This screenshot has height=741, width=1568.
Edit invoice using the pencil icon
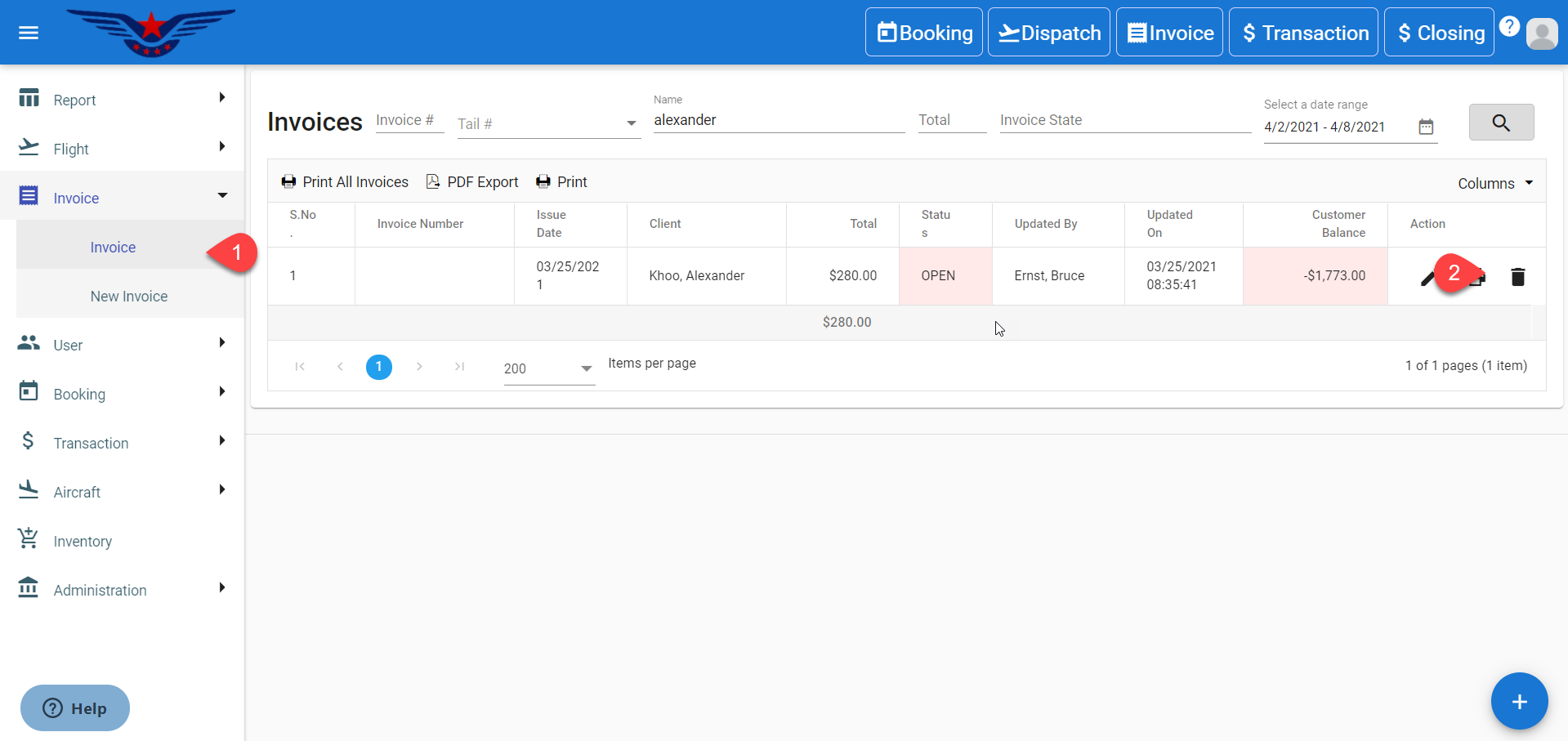click(x=1427, y=279)
